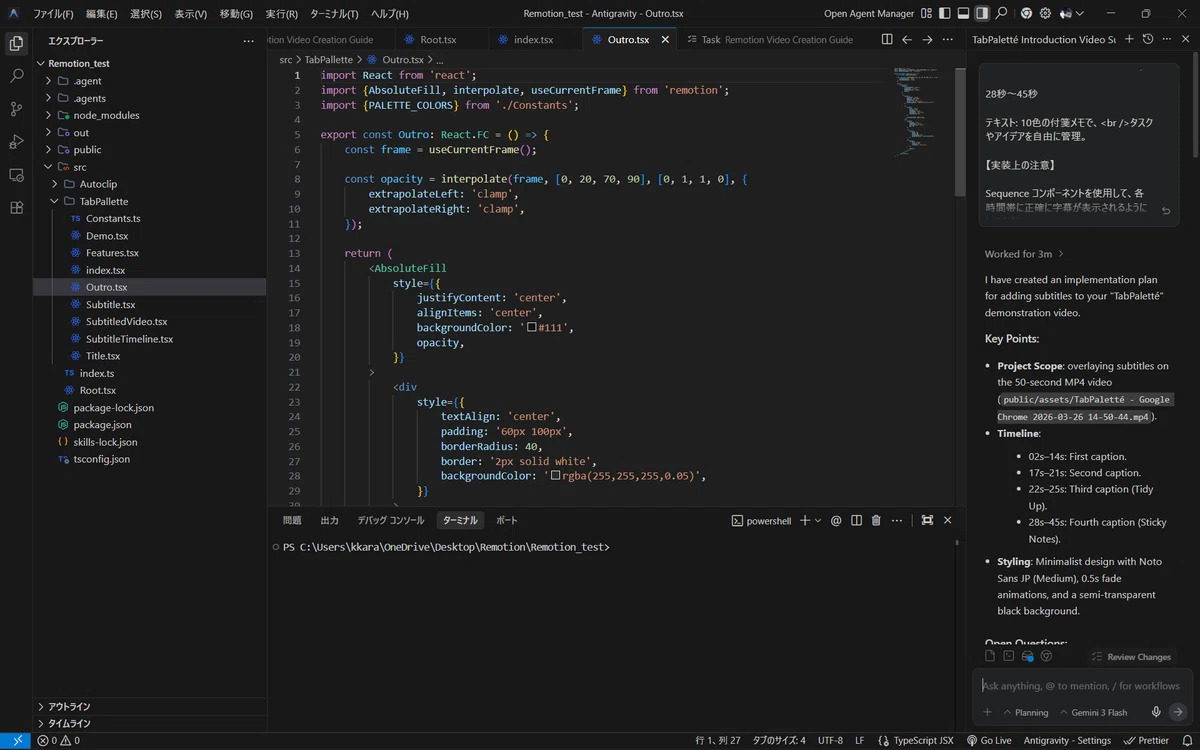Start voice input with microphone icon

[1156, 712]
